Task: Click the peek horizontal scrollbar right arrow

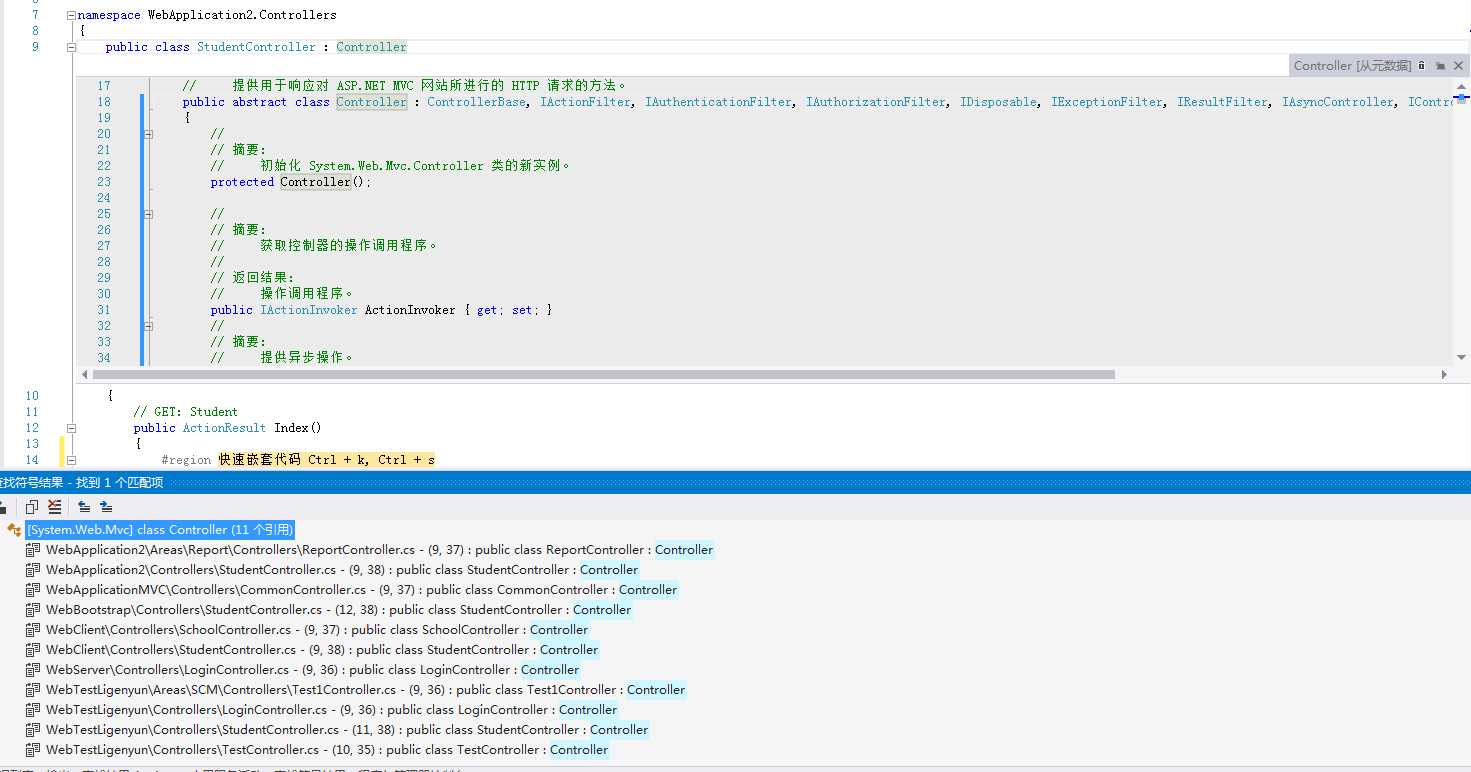Action: tap(1444, 375)
